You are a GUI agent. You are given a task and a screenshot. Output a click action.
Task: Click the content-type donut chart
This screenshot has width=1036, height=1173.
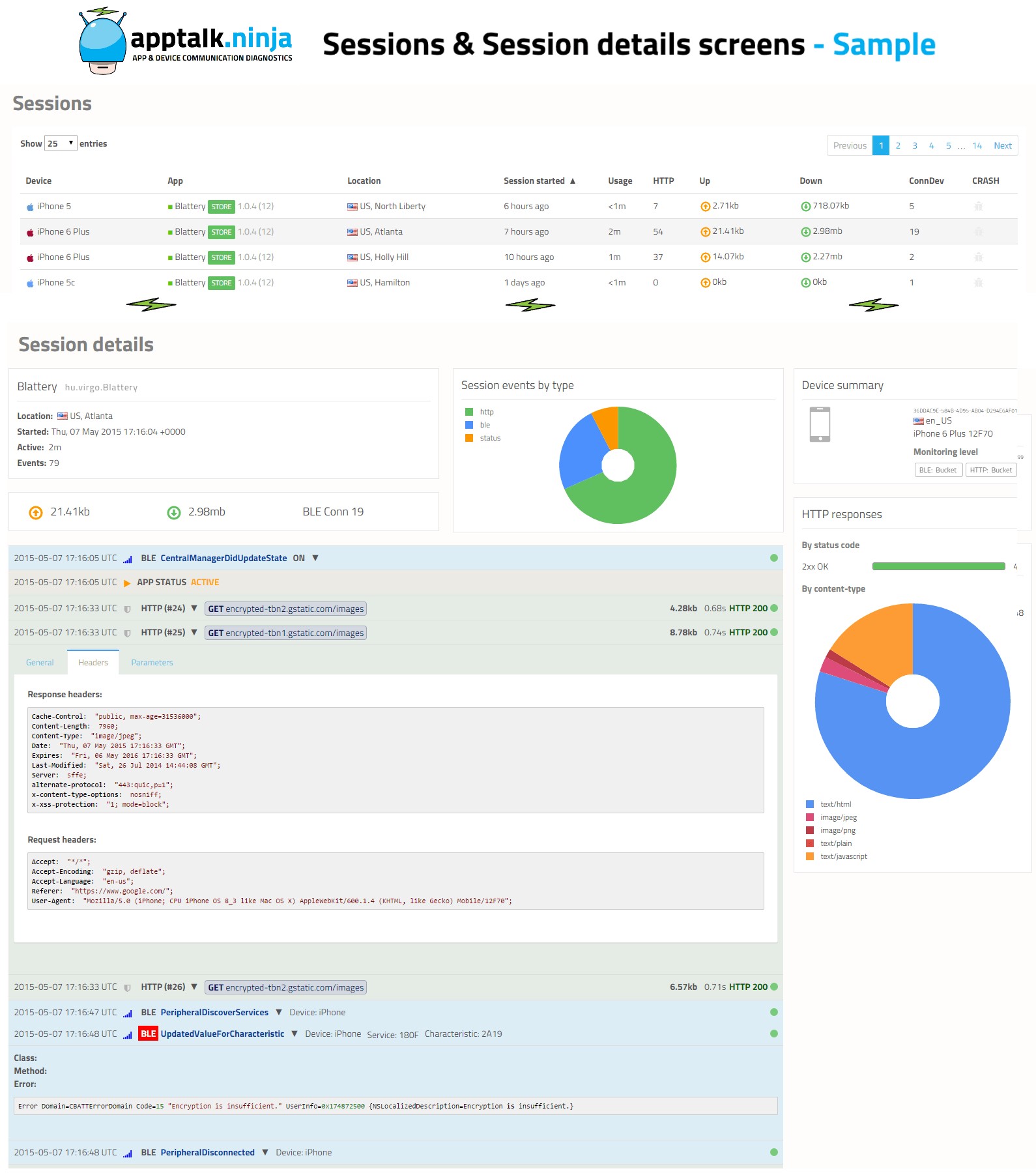click(913, 701)
